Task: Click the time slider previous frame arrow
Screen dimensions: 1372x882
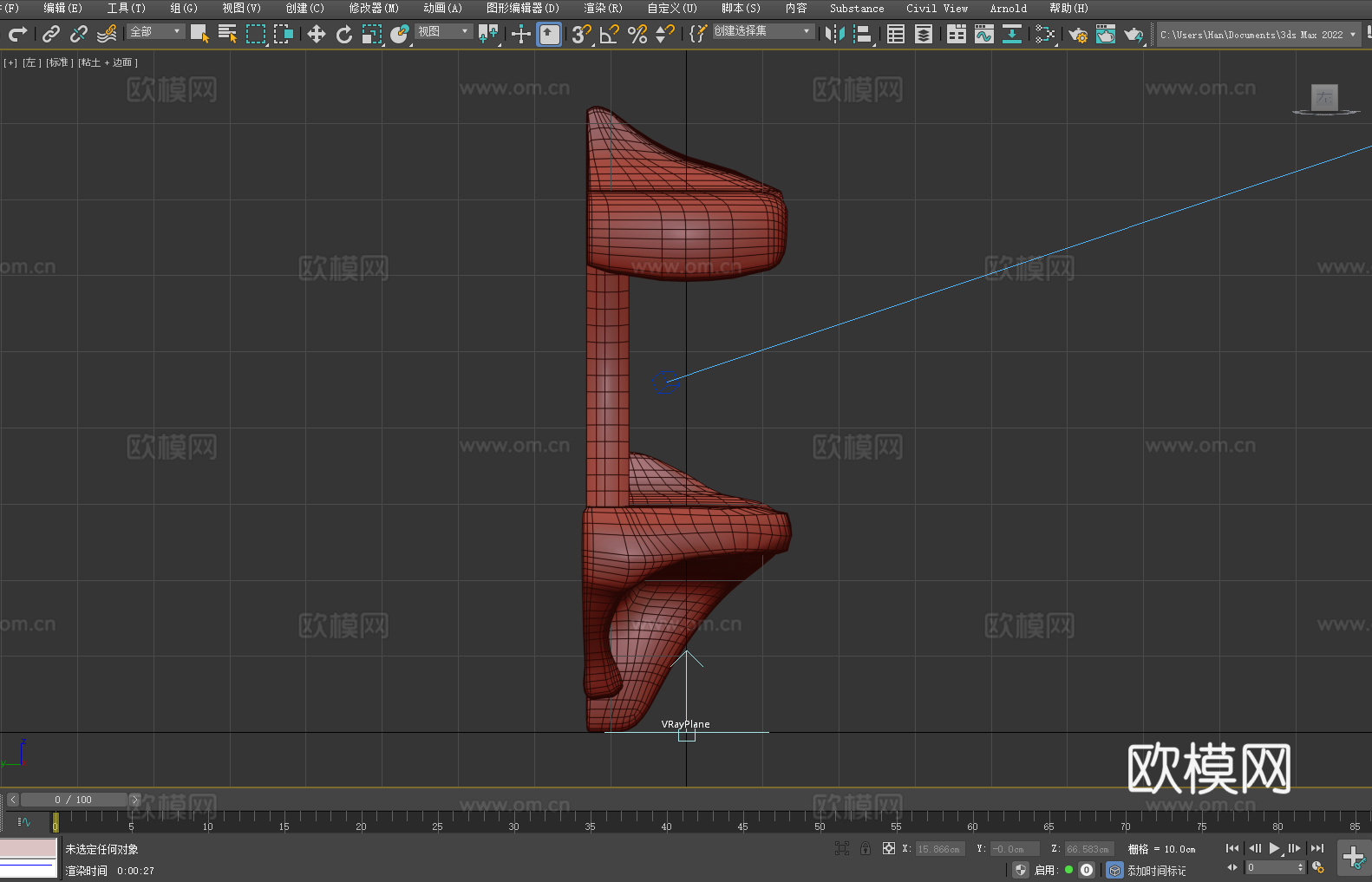Action: point(13,800)
